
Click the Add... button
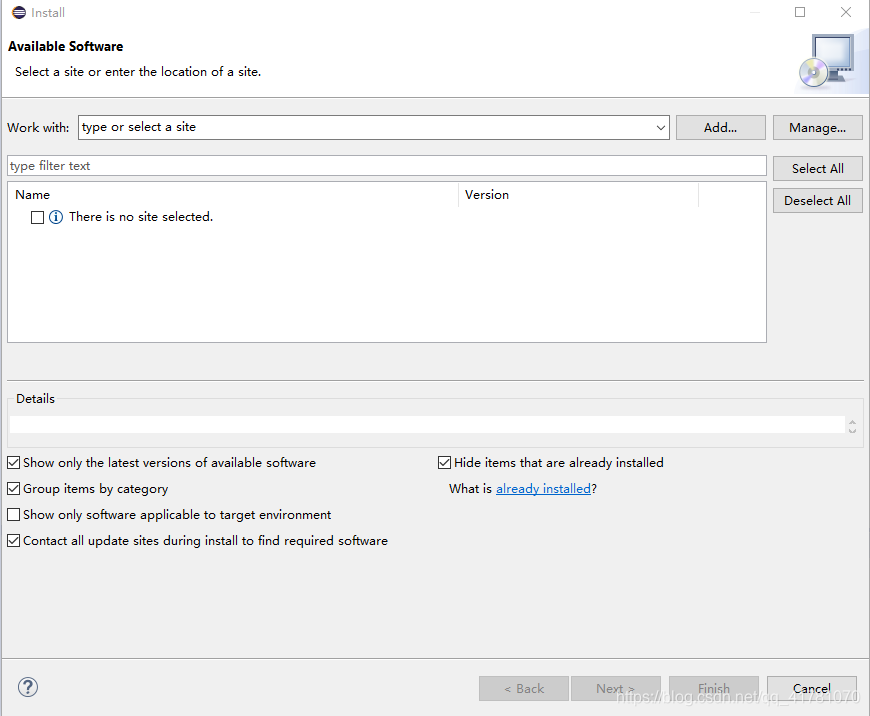721,128
